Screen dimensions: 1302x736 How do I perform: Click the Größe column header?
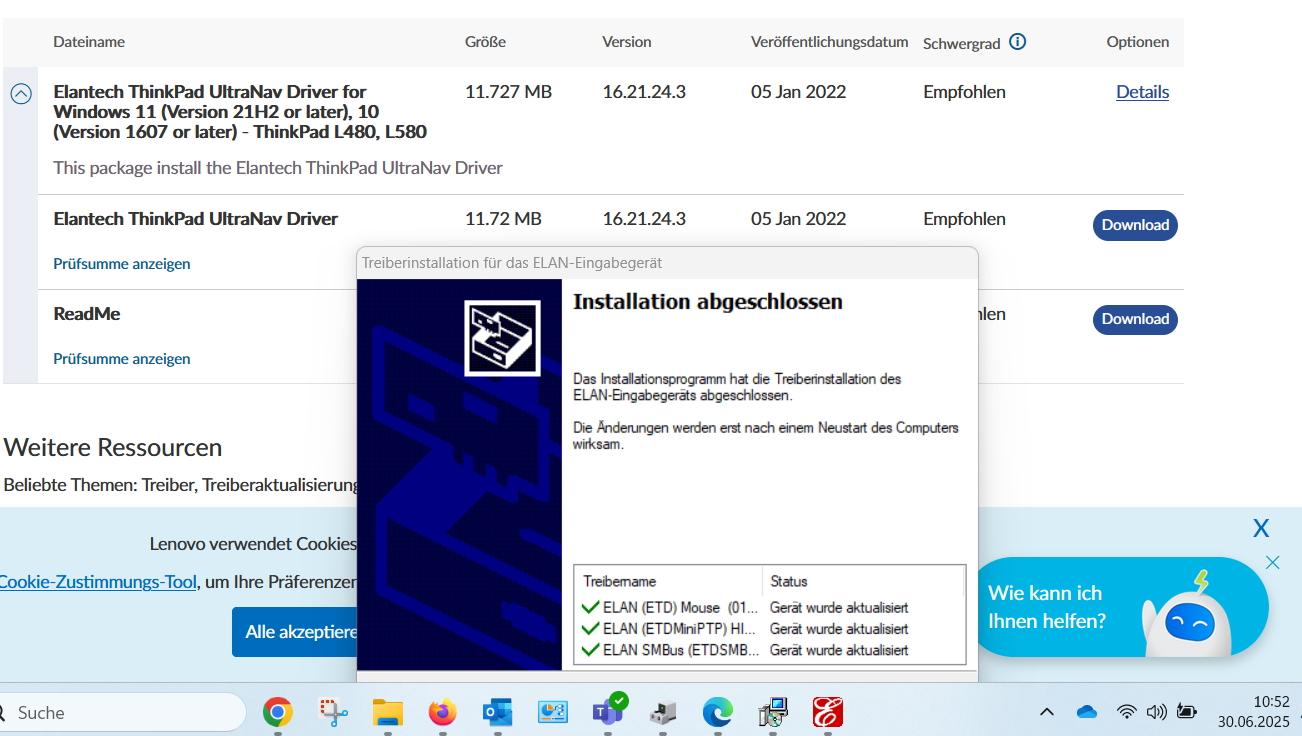(485, 42)
